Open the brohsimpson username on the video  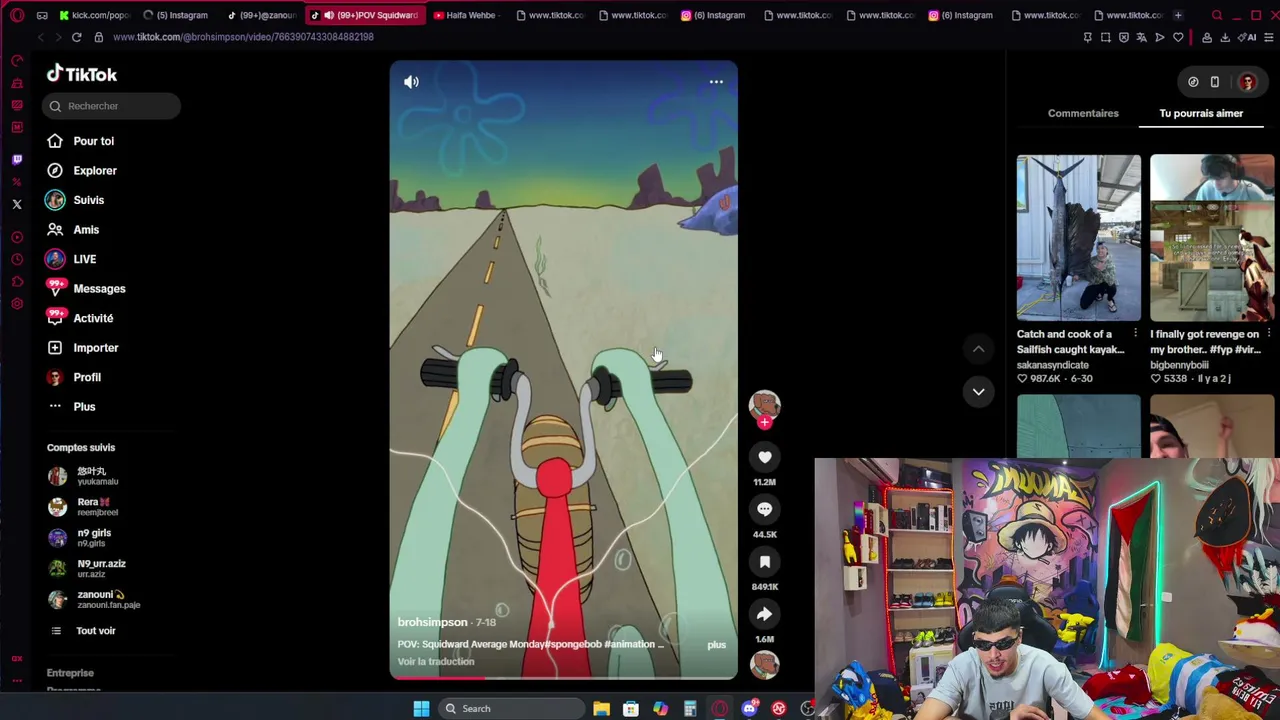point(432,622)
